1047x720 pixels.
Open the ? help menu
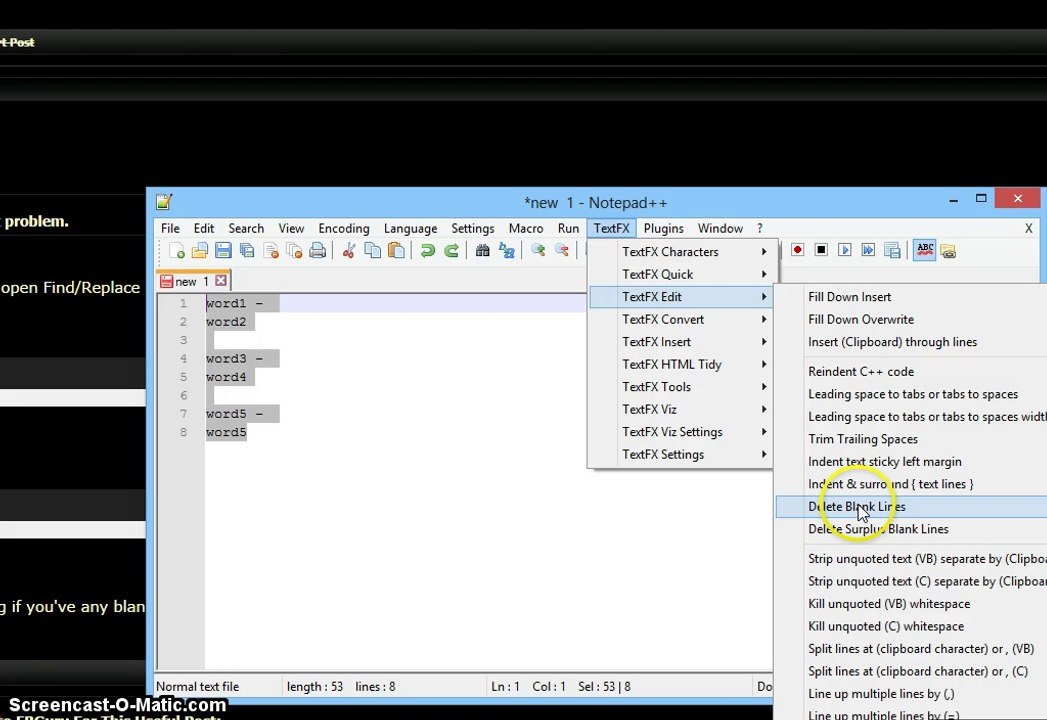(x=760, y=228)
